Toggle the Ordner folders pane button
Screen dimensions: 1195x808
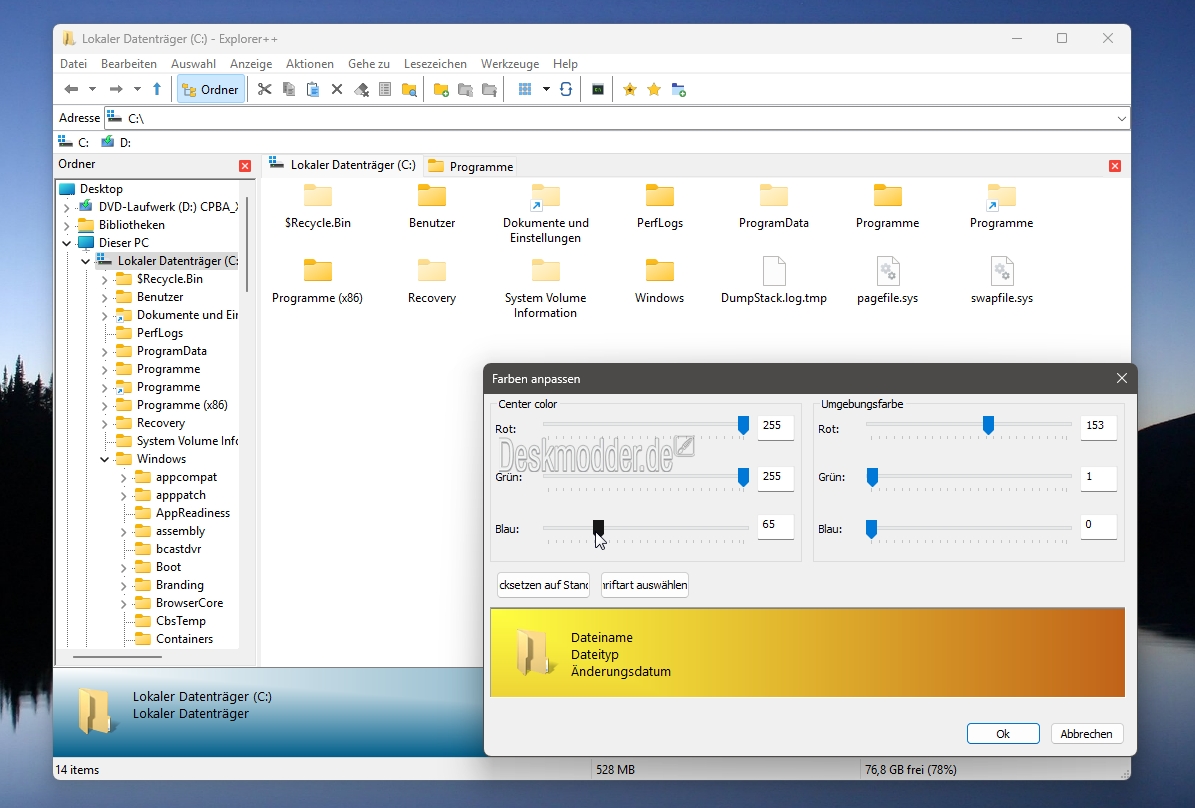tap(211, 89)
